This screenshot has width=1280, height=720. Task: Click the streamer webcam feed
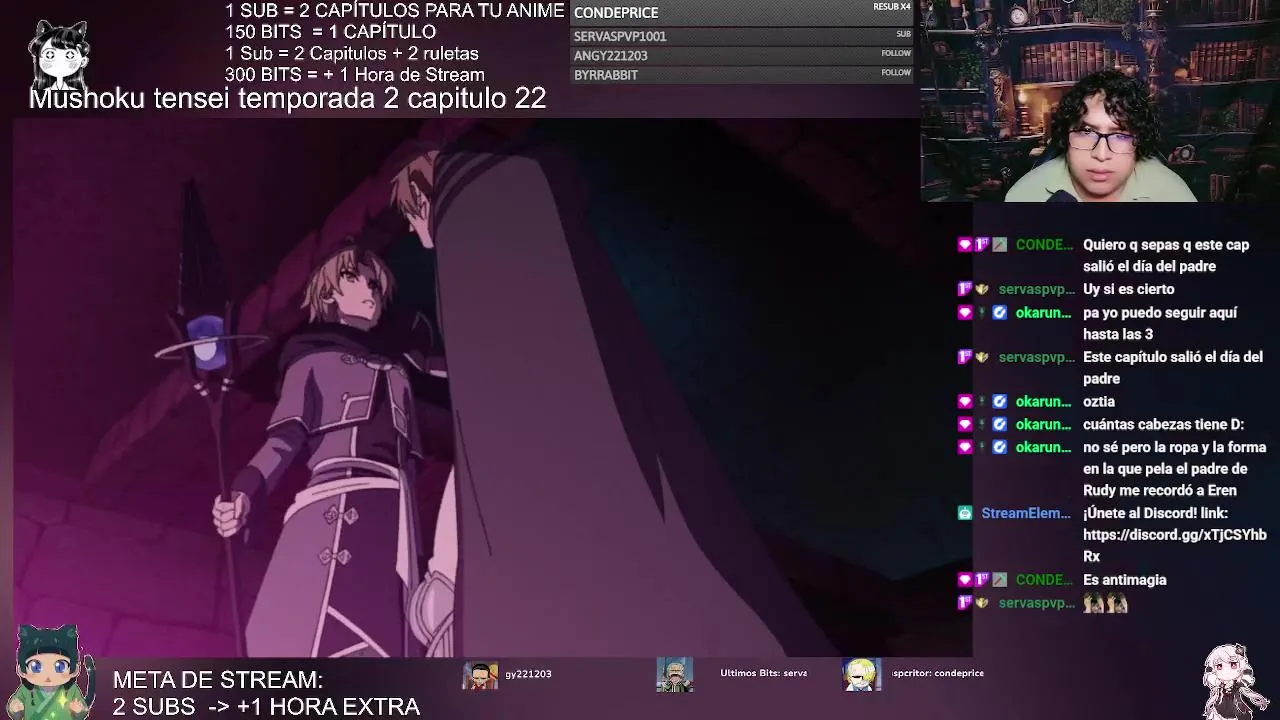point(1098,101)
